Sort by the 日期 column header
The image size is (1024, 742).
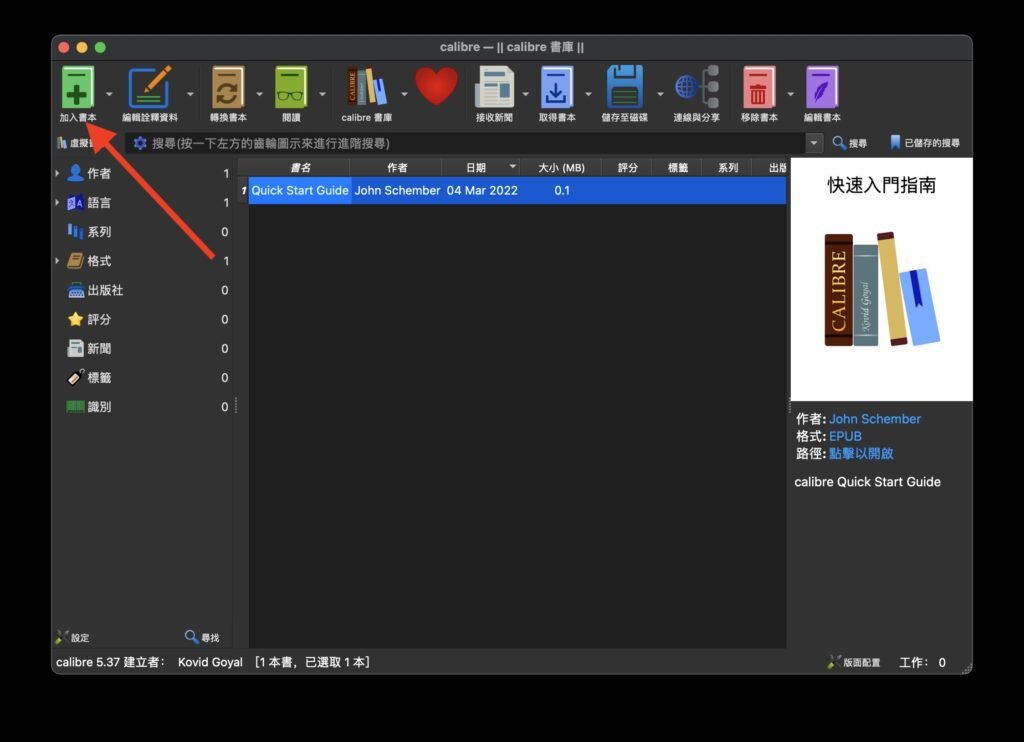pos(476,168)
